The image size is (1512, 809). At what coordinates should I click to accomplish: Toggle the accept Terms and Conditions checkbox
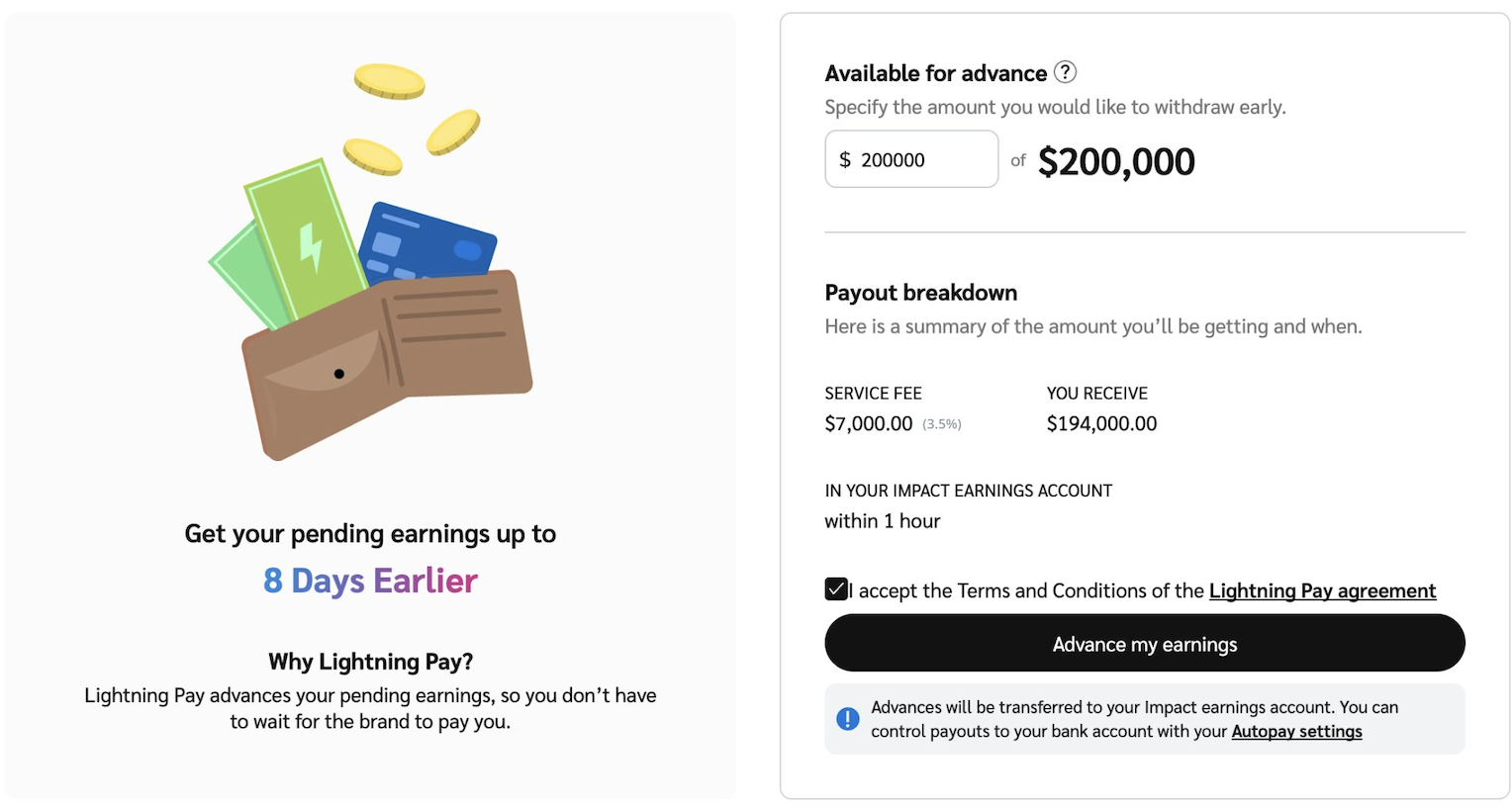point(836,589)
